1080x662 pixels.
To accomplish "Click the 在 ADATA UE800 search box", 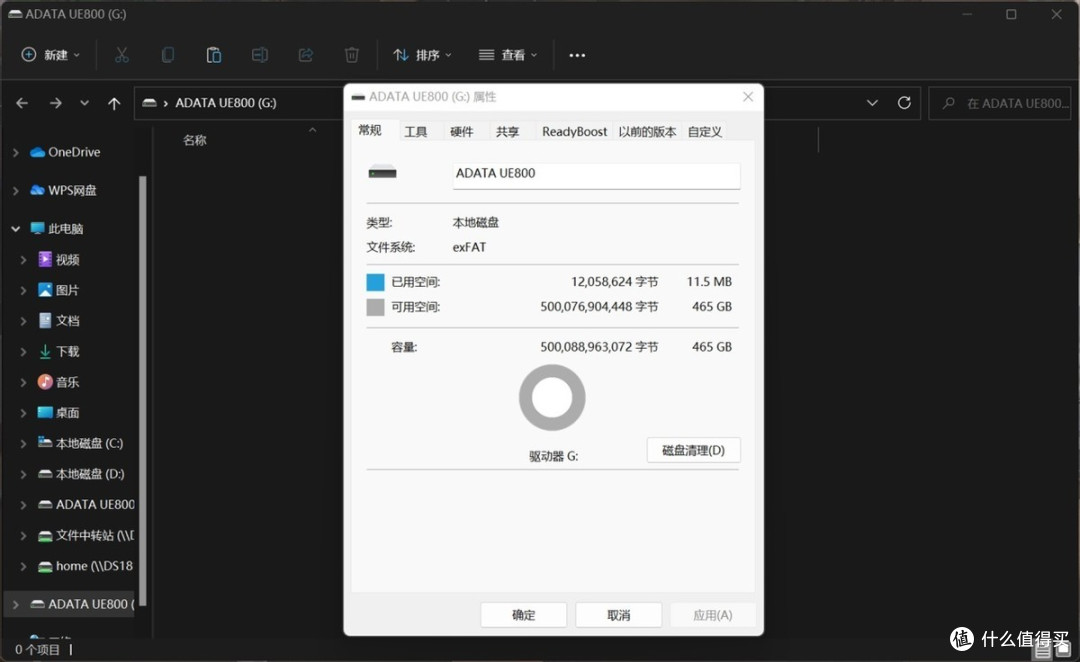I will click(x=1000, y=103).
